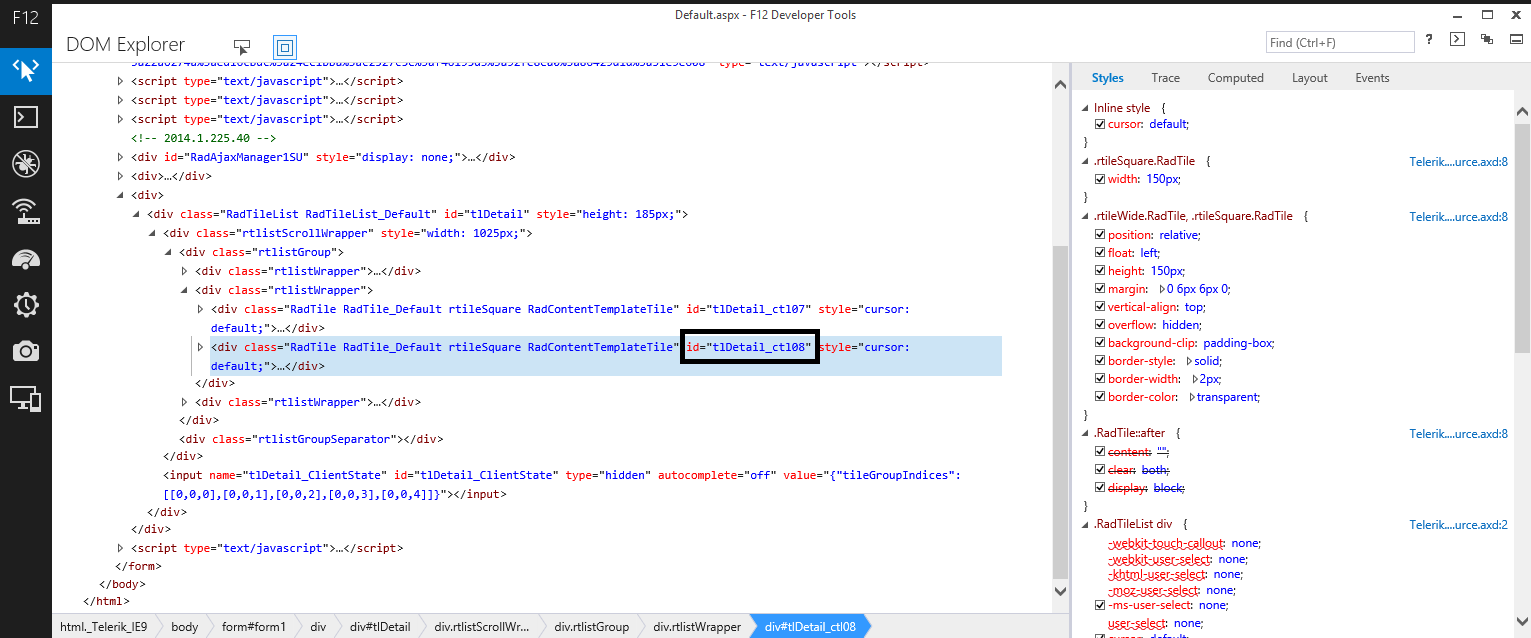Uncheck the border-style property checkbox

(x=1100, y=361)
